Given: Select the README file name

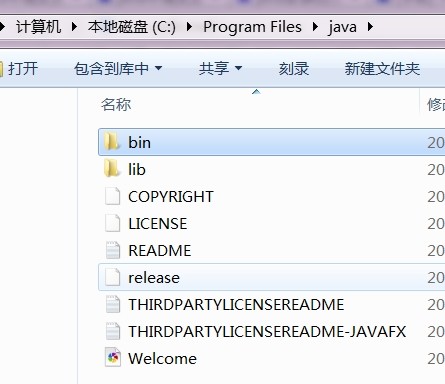Looking at the screenshot, I should (x=160, y=251).
